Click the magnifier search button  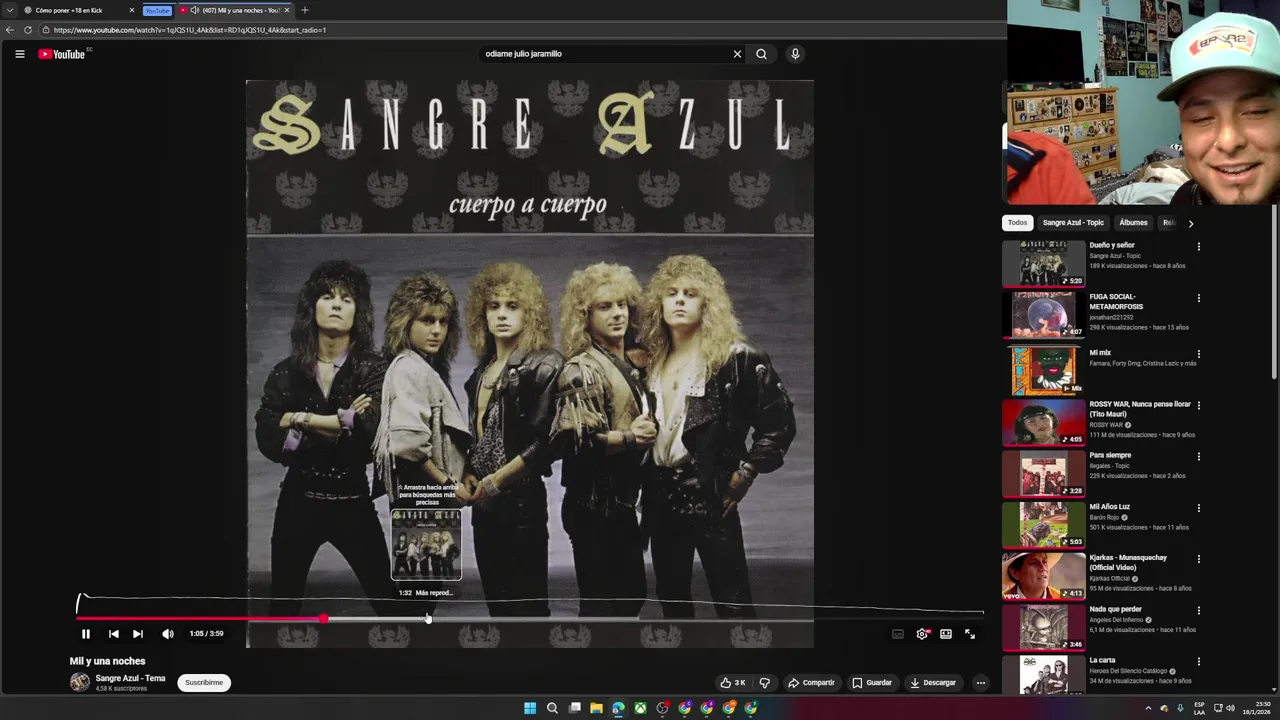(x=761, y=54)
